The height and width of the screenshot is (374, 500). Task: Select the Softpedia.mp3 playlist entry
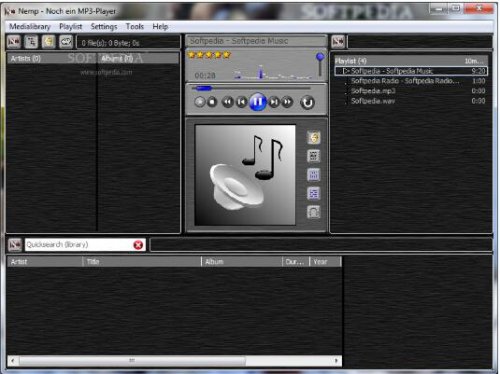coord(410,91)
